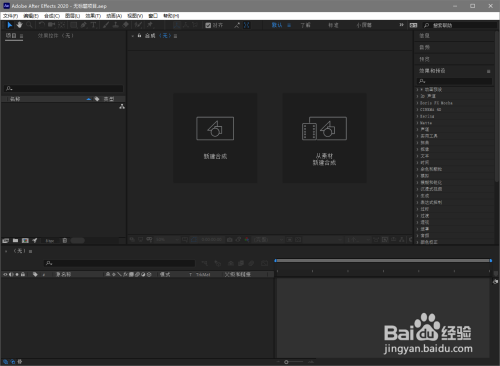Click the new composition icon at Project panel bottom
500x366 pixels.
click(25, 240)
